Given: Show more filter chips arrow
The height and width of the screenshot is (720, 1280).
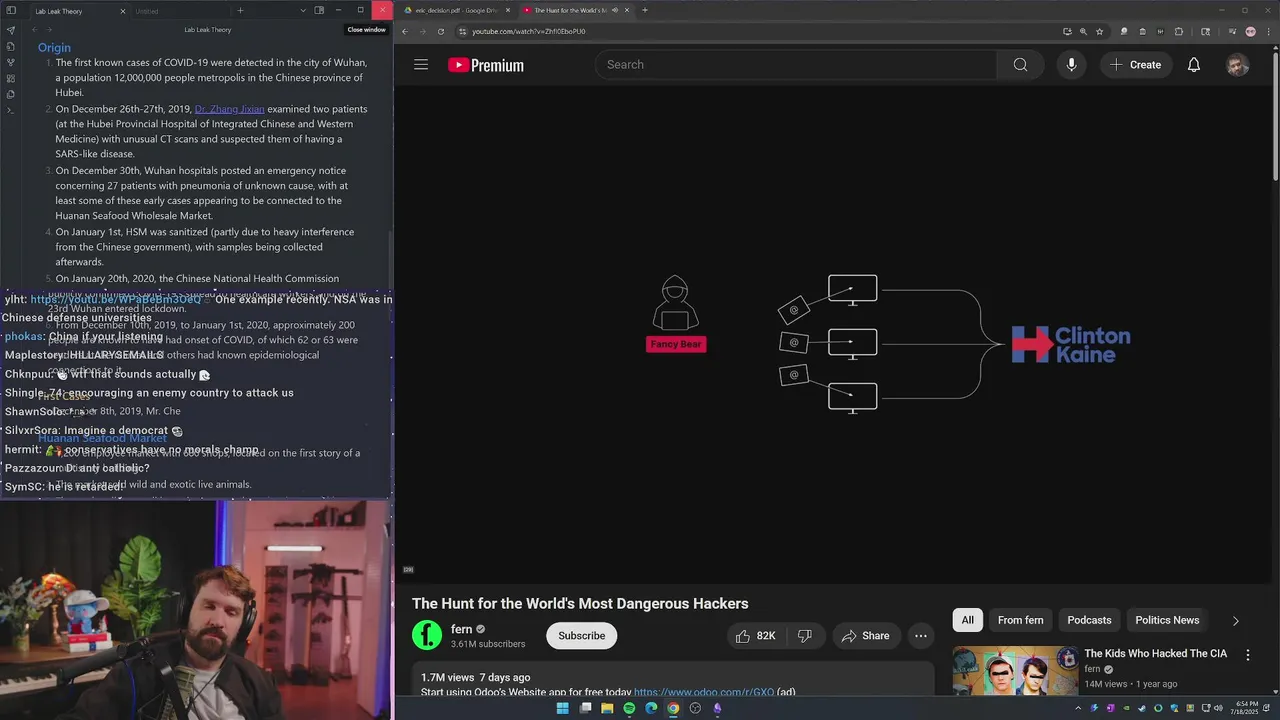Looking at the screenshot, I should click(x=1235, y=621).
